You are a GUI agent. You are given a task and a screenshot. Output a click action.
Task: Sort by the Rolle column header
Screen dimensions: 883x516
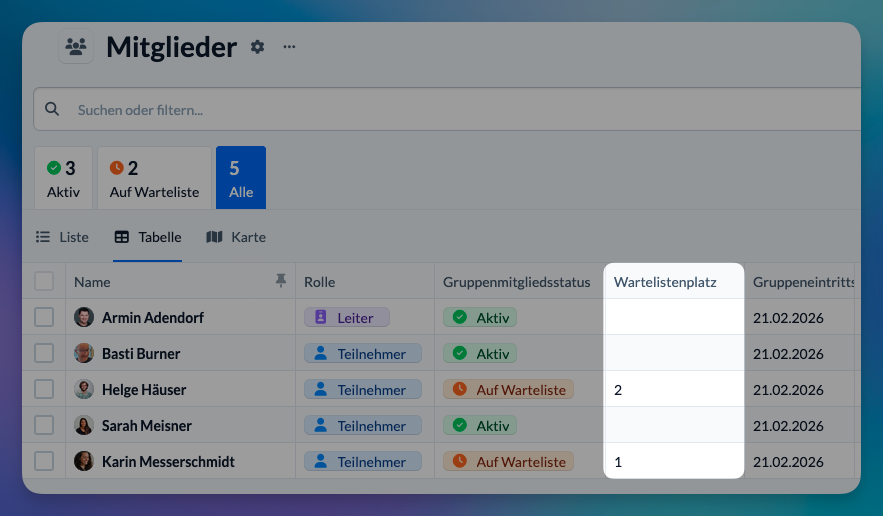click(x=319, y=282)
